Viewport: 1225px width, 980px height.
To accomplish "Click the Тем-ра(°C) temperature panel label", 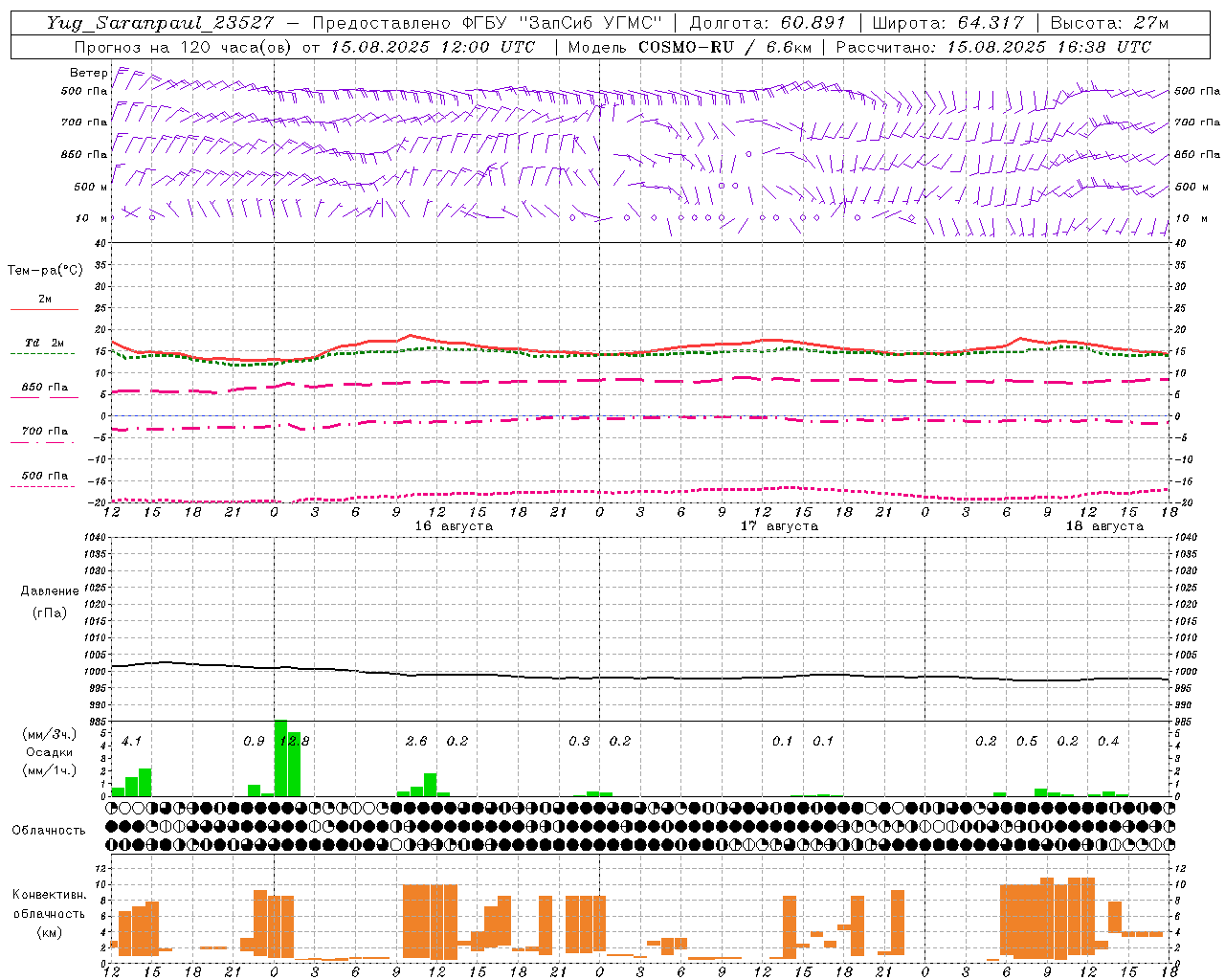I will pyautogui.click(x=45, y=271).
